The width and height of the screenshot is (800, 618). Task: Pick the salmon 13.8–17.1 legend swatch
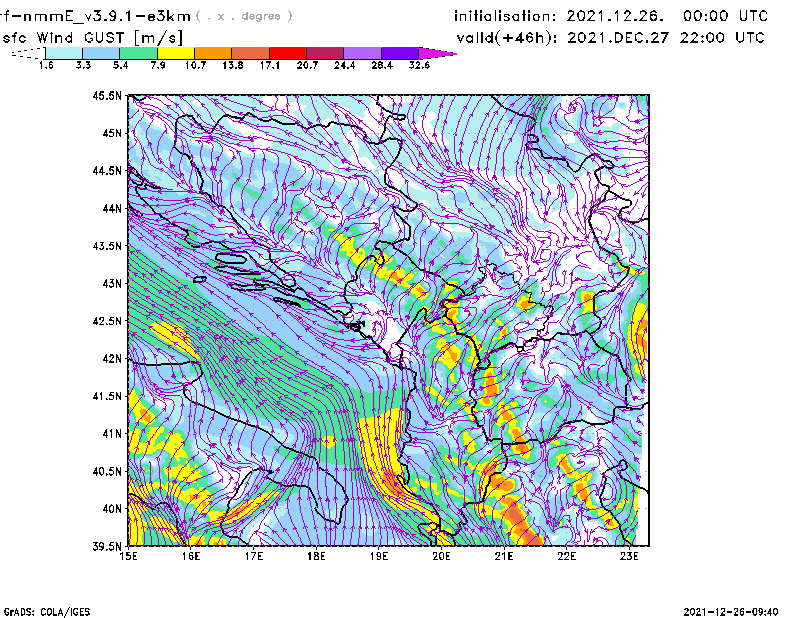[251, 53]
